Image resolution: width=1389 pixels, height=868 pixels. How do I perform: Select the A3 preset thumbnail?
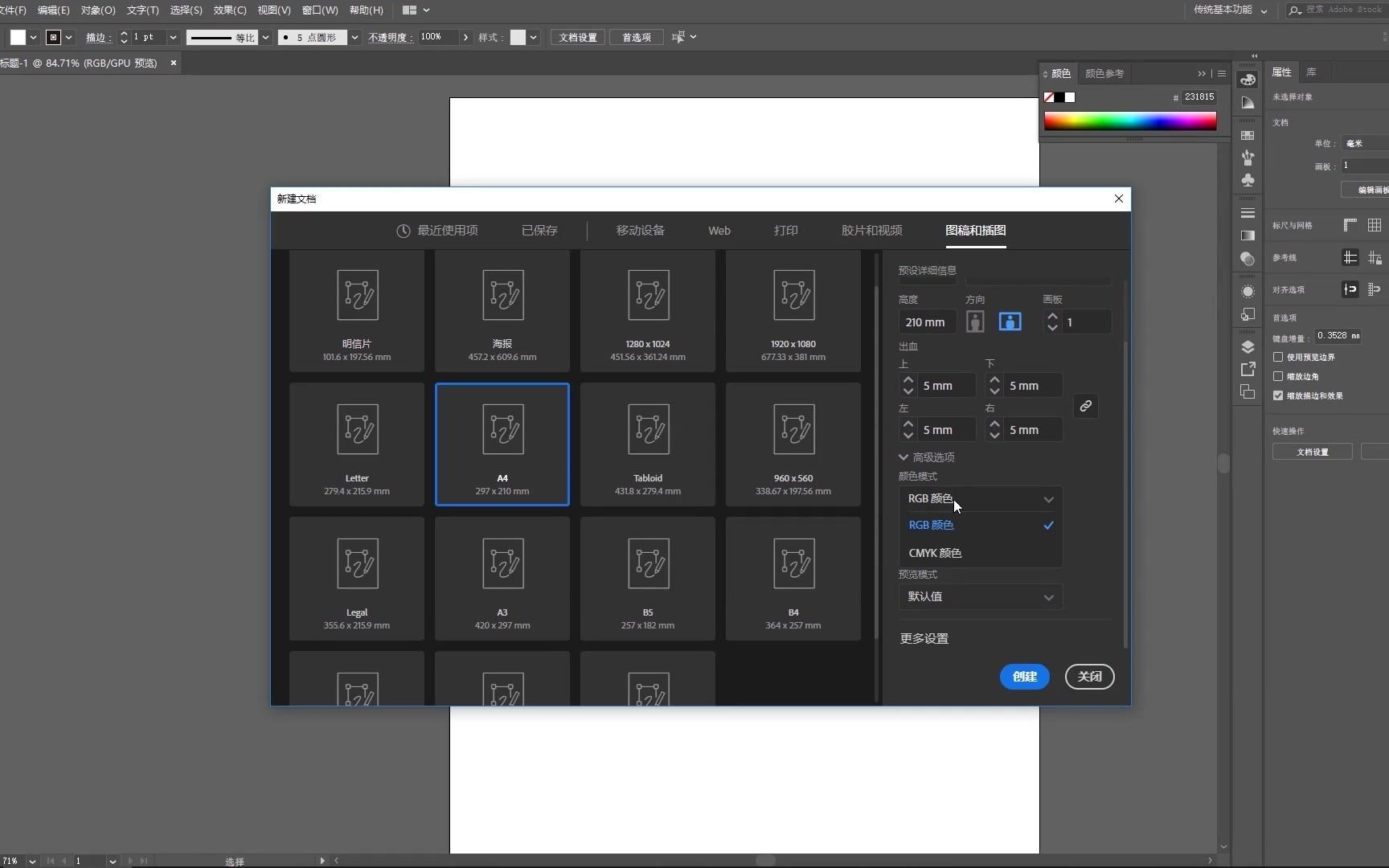point(502,579)
